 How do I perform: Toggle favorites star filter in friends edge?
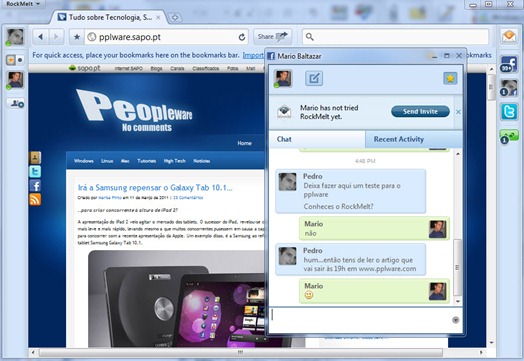coord(11,60)
